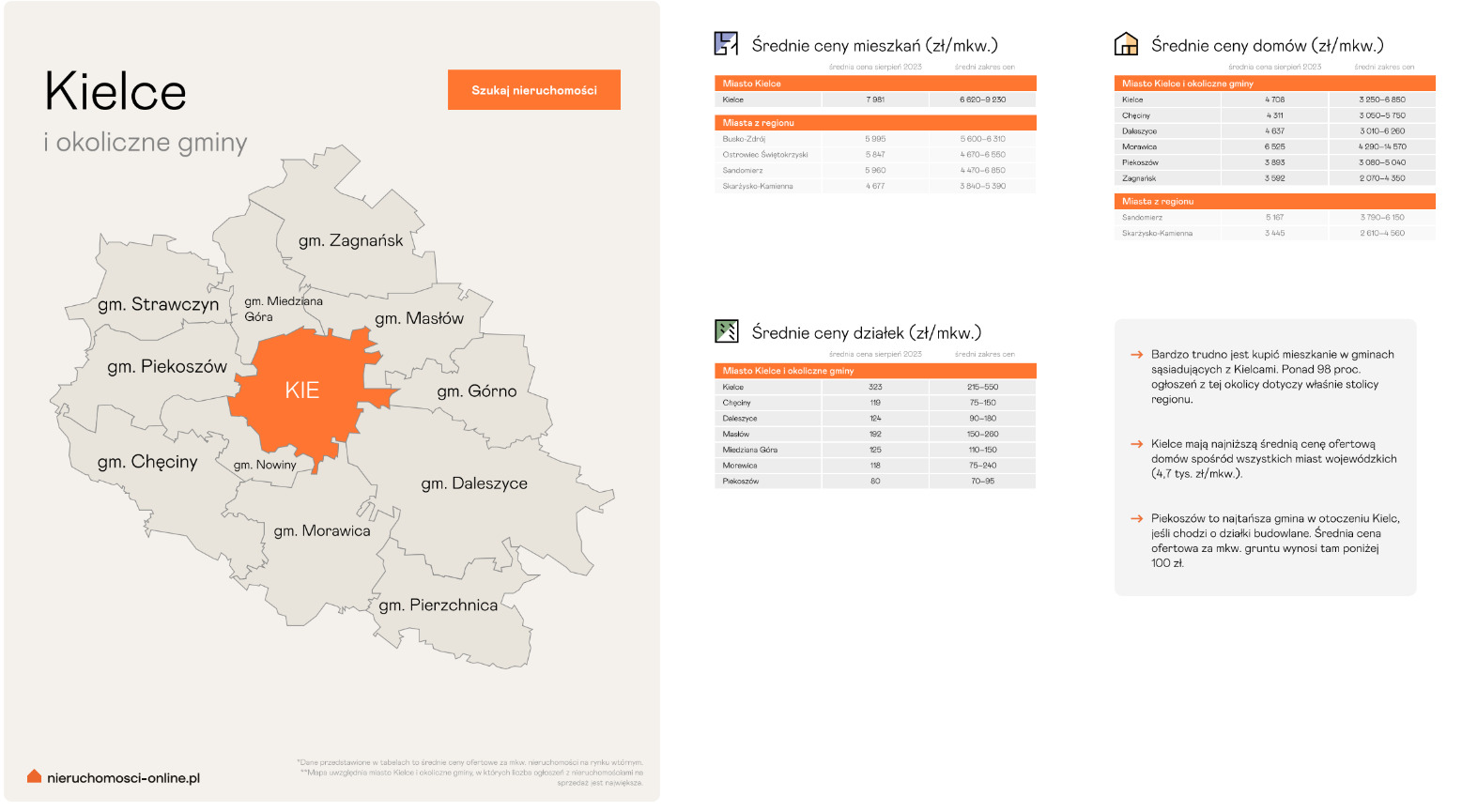Click the green land plot icon
Image resolution: width=1462 pixels, height=812 pixels.
pos(726,330)
